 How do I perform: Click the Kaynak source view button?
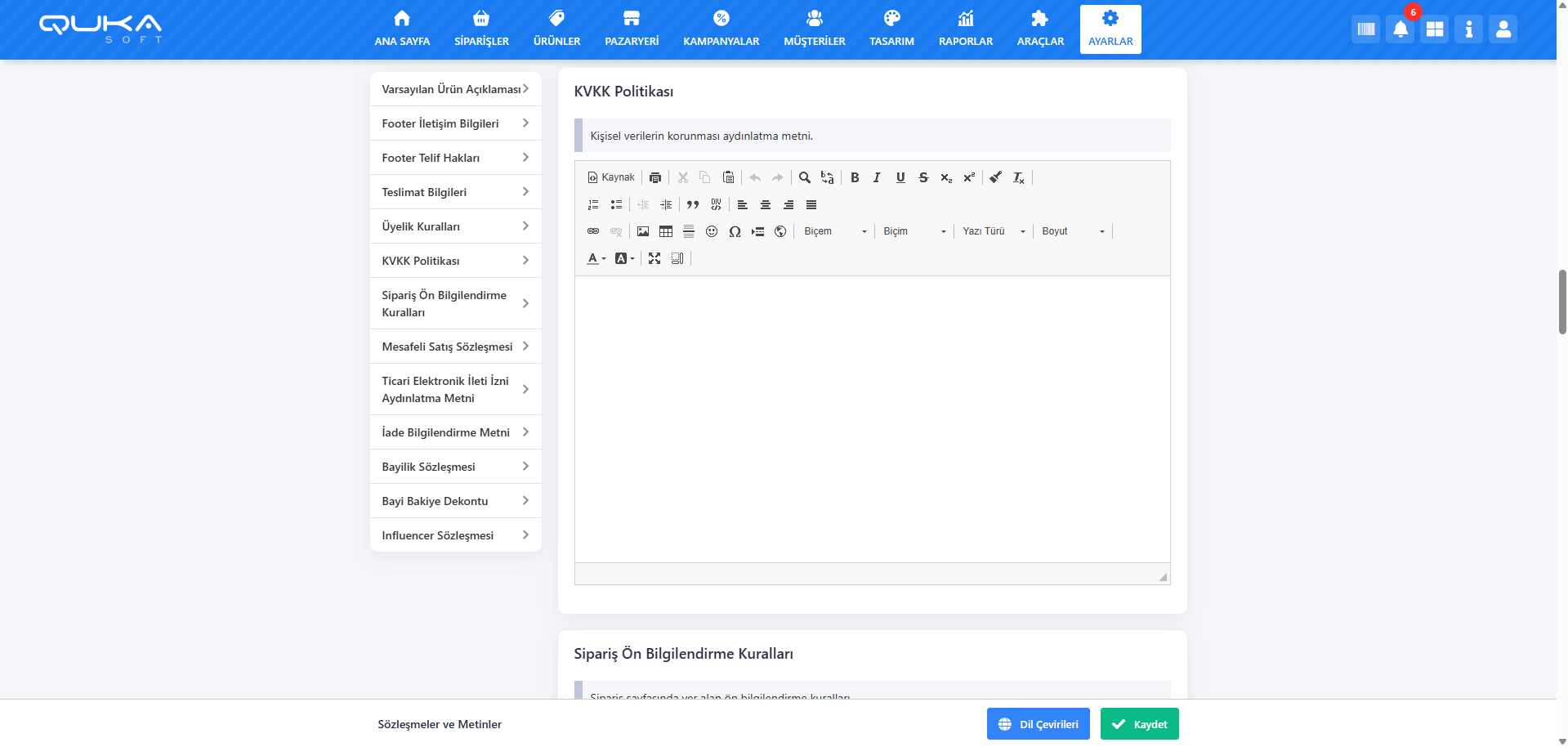pyautogui.click(x=610, y=177)
